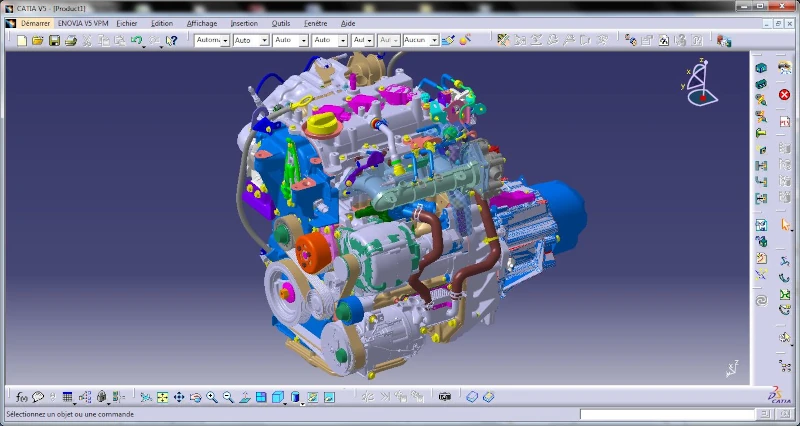
Task: Click the Zoom Out magnifier icon
Action: [228, 397]
